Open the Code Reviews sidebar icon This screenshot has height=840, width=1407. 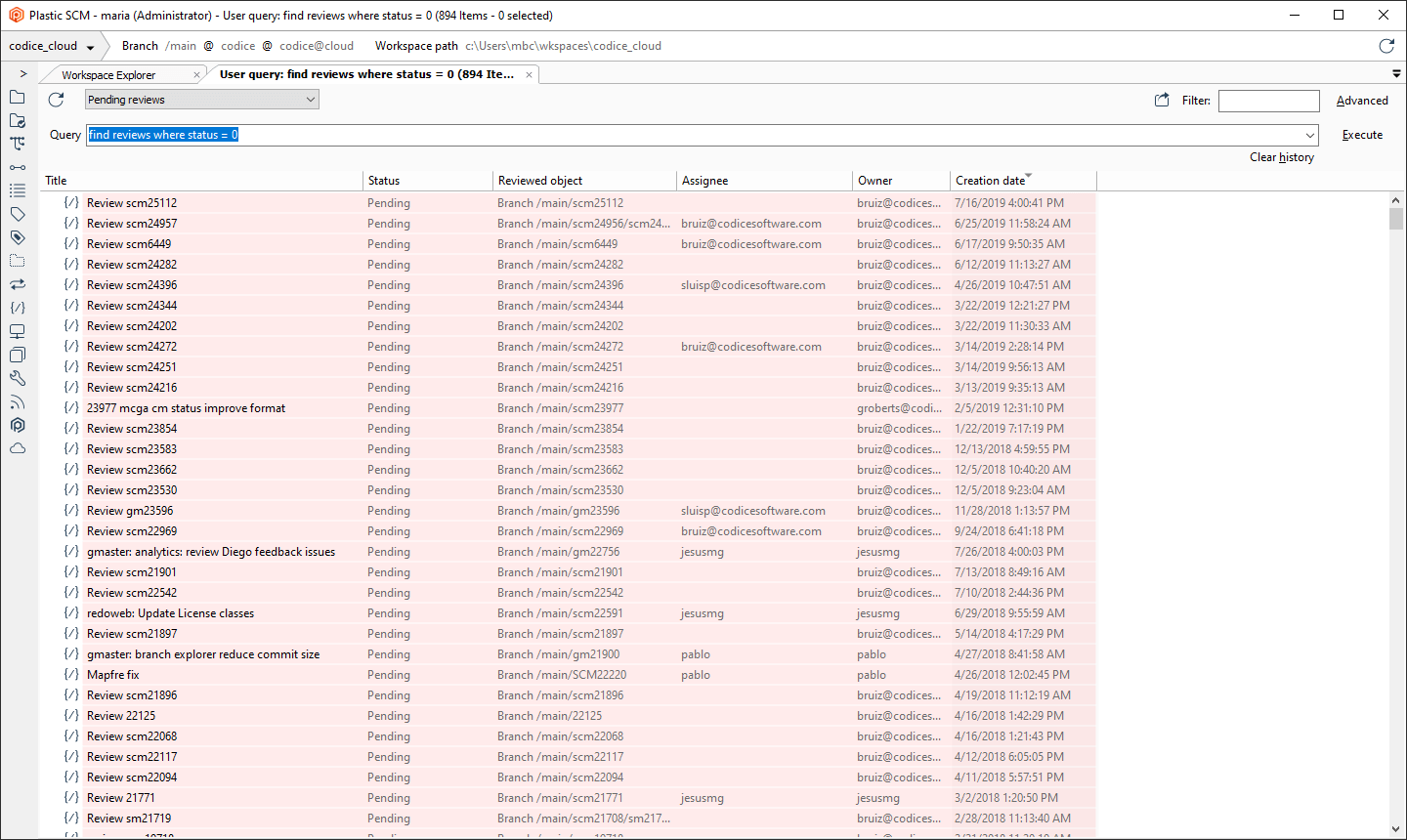coord(18,308)
